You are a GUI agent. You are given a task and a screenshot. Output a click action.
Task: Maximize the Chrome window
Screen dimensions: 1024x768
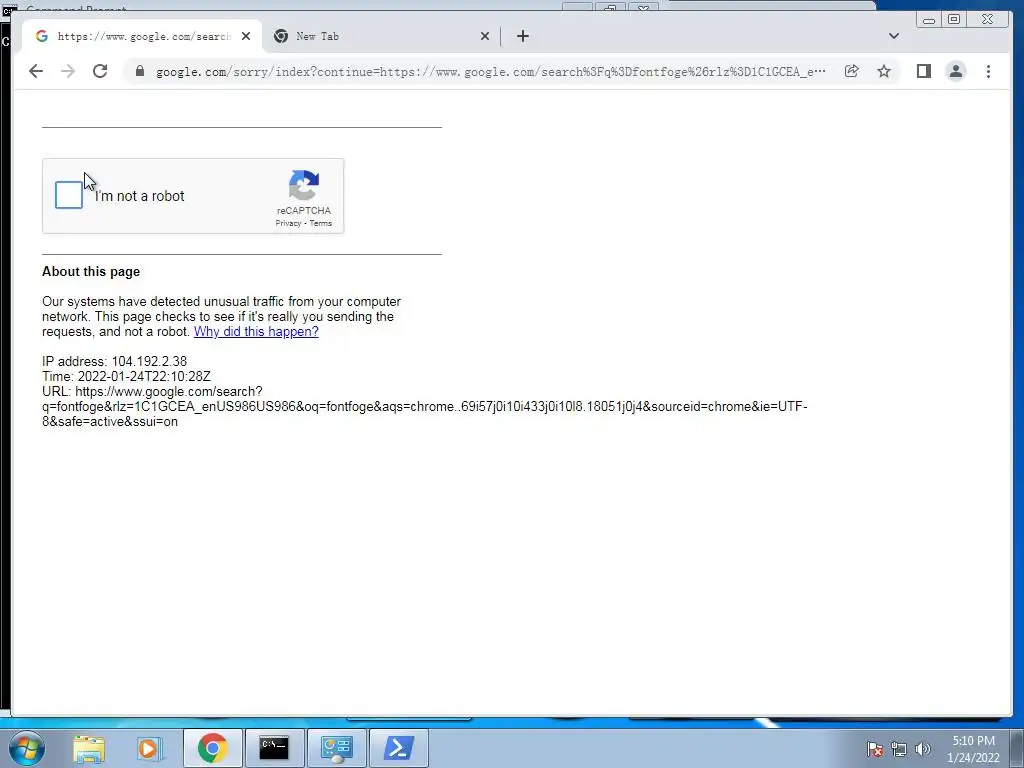coord(954,20)
